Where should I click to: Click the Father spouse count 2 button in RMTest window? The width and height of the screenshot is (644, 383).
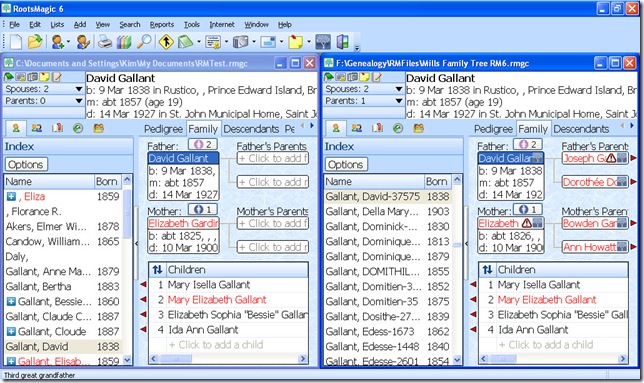202,144
